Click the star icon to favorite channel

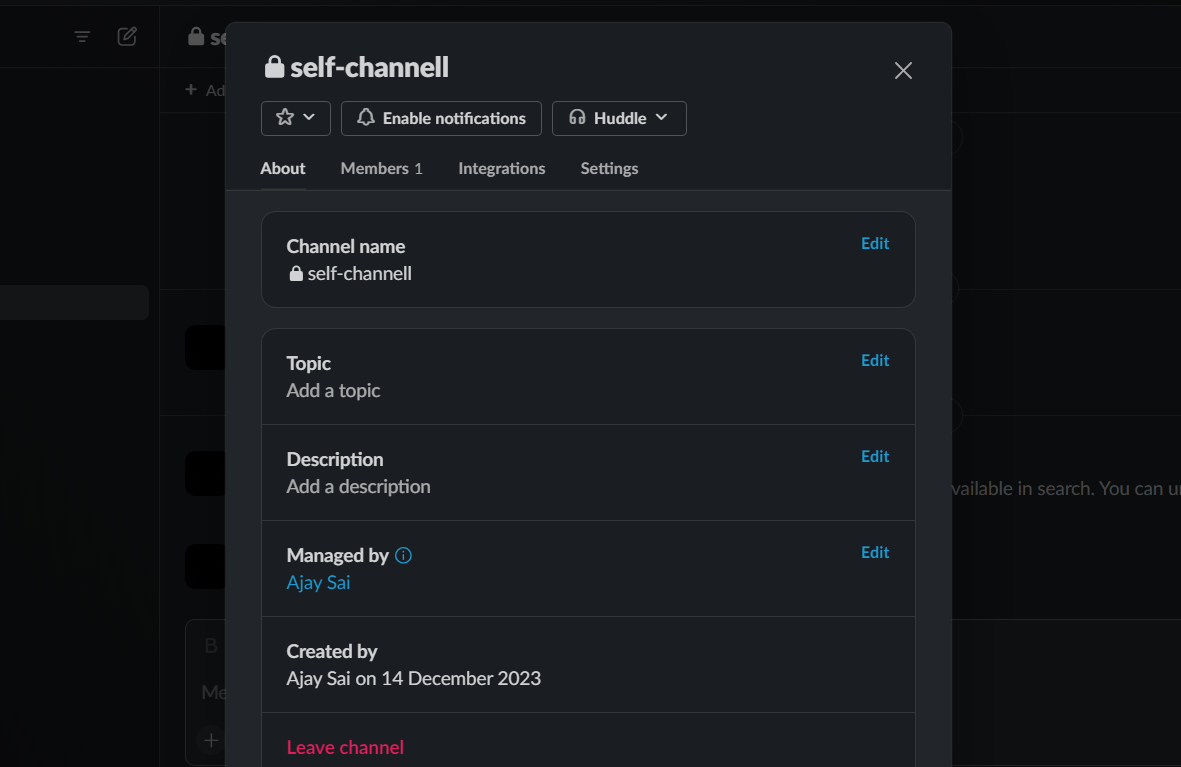(x=285, y=118)
